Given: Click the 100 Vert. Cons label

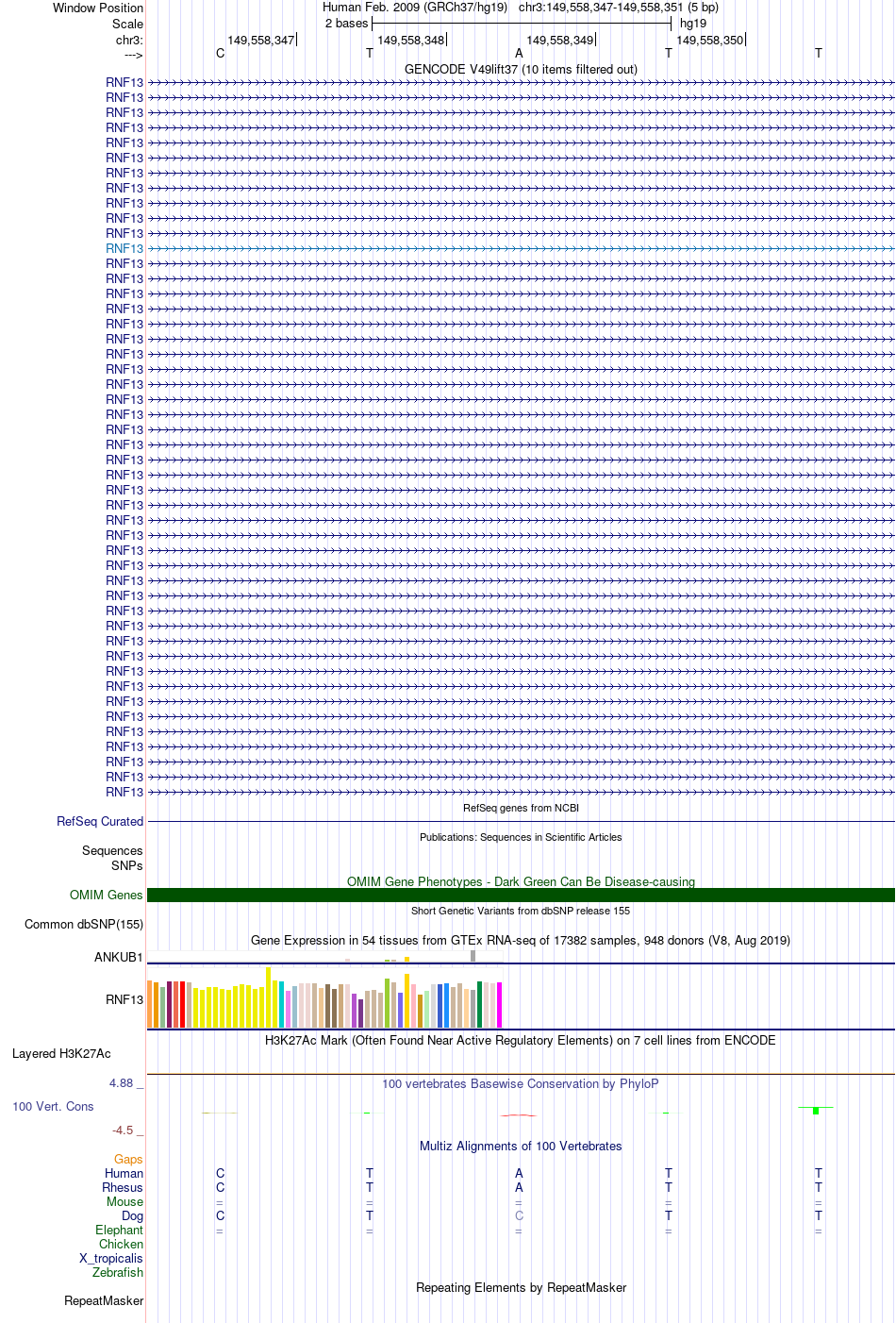Looking at the screenshot, I should (53, 1106).
